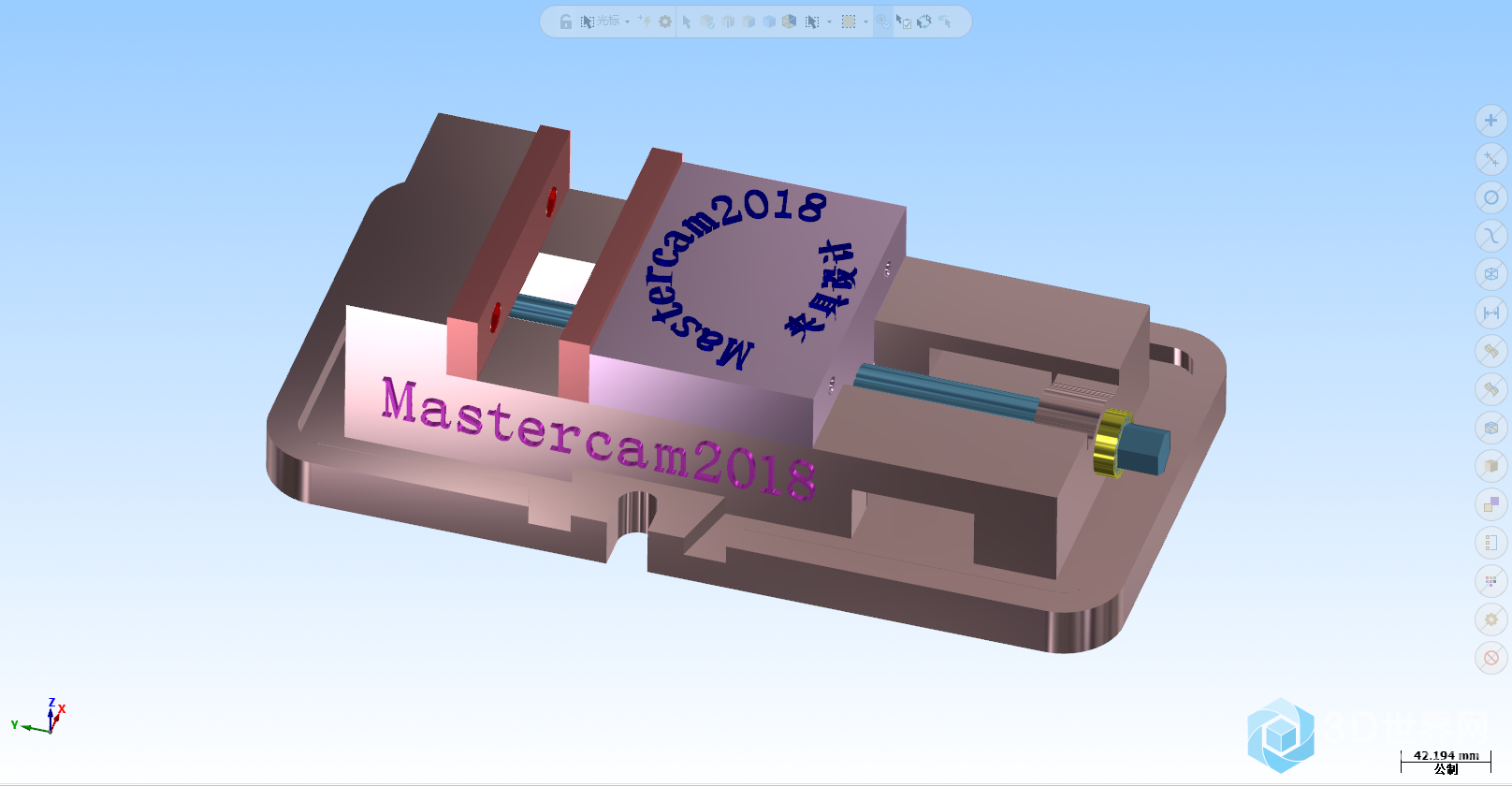This screenshot has width=1512, height=786.
Task: Toggle surface entities filter upper wavy icon
Action: click(1491, 351)
